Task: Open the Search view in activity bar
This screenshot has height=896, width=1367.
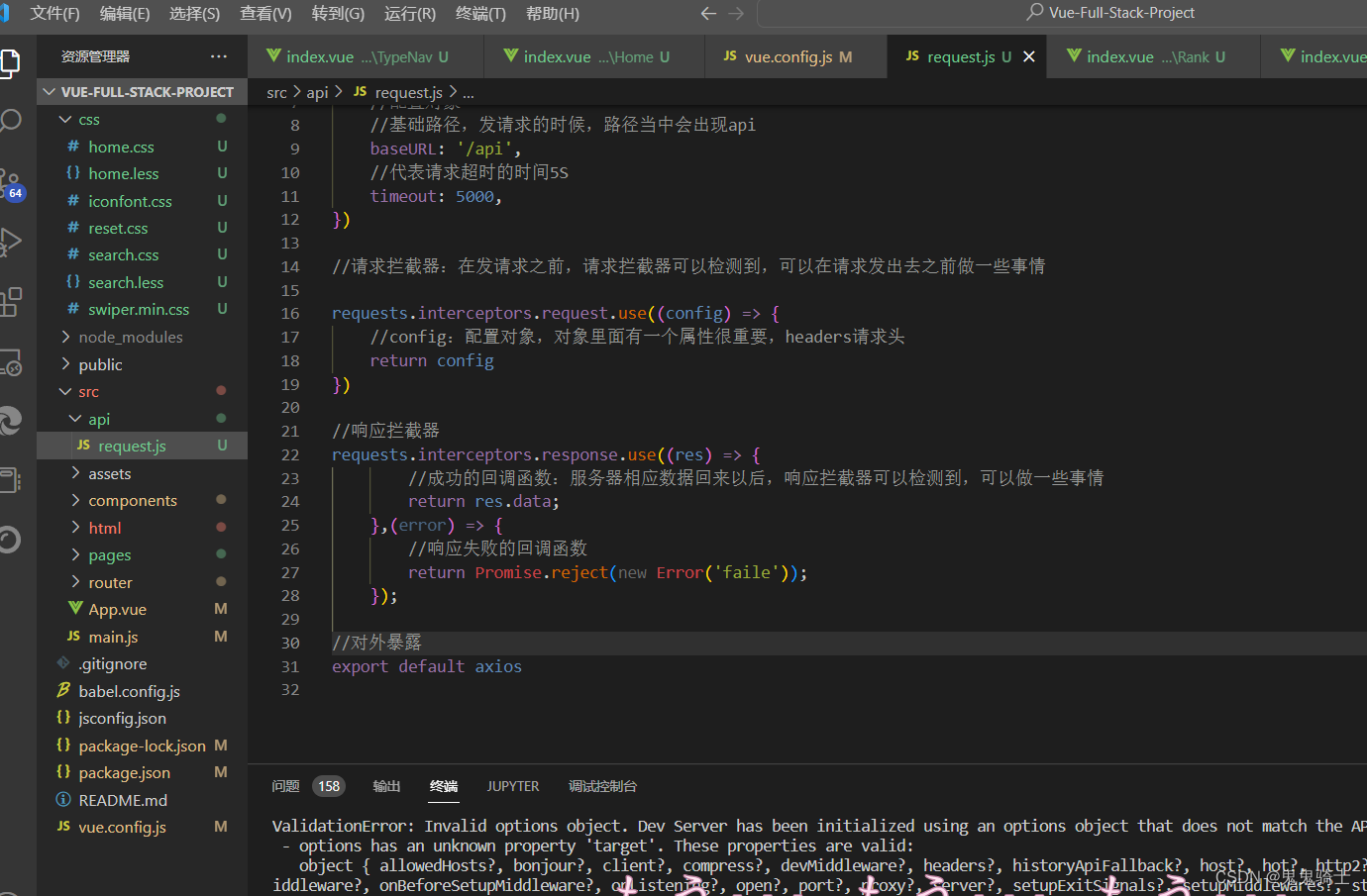Action: [10, 122]
